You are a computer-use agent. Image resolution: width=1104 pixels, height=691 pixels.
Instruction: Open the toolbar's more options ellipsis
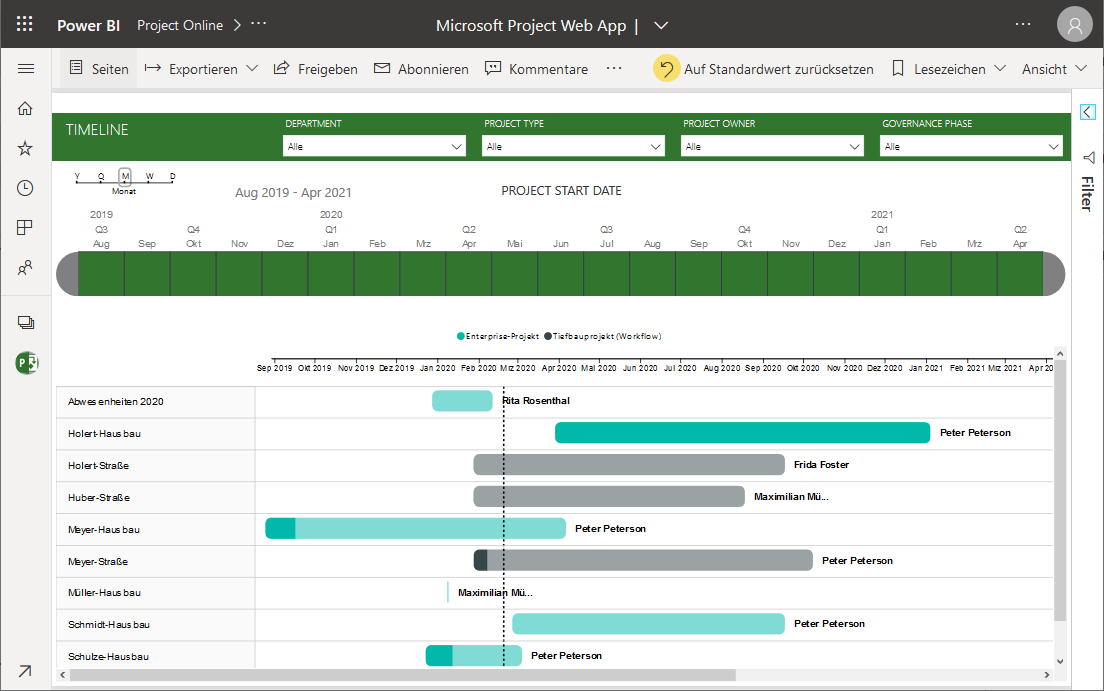[614, 68]
